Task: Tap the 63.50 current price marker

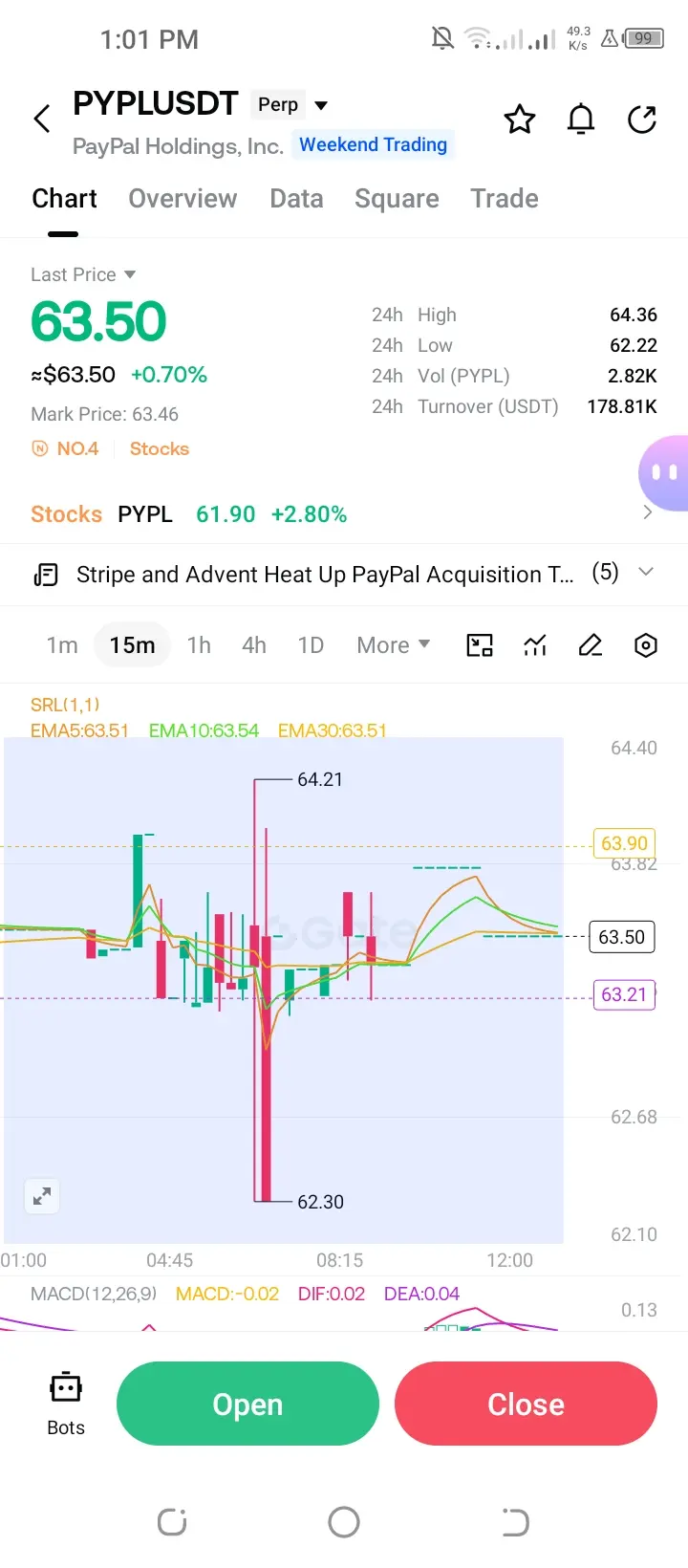Action: (x=622, y=937)
